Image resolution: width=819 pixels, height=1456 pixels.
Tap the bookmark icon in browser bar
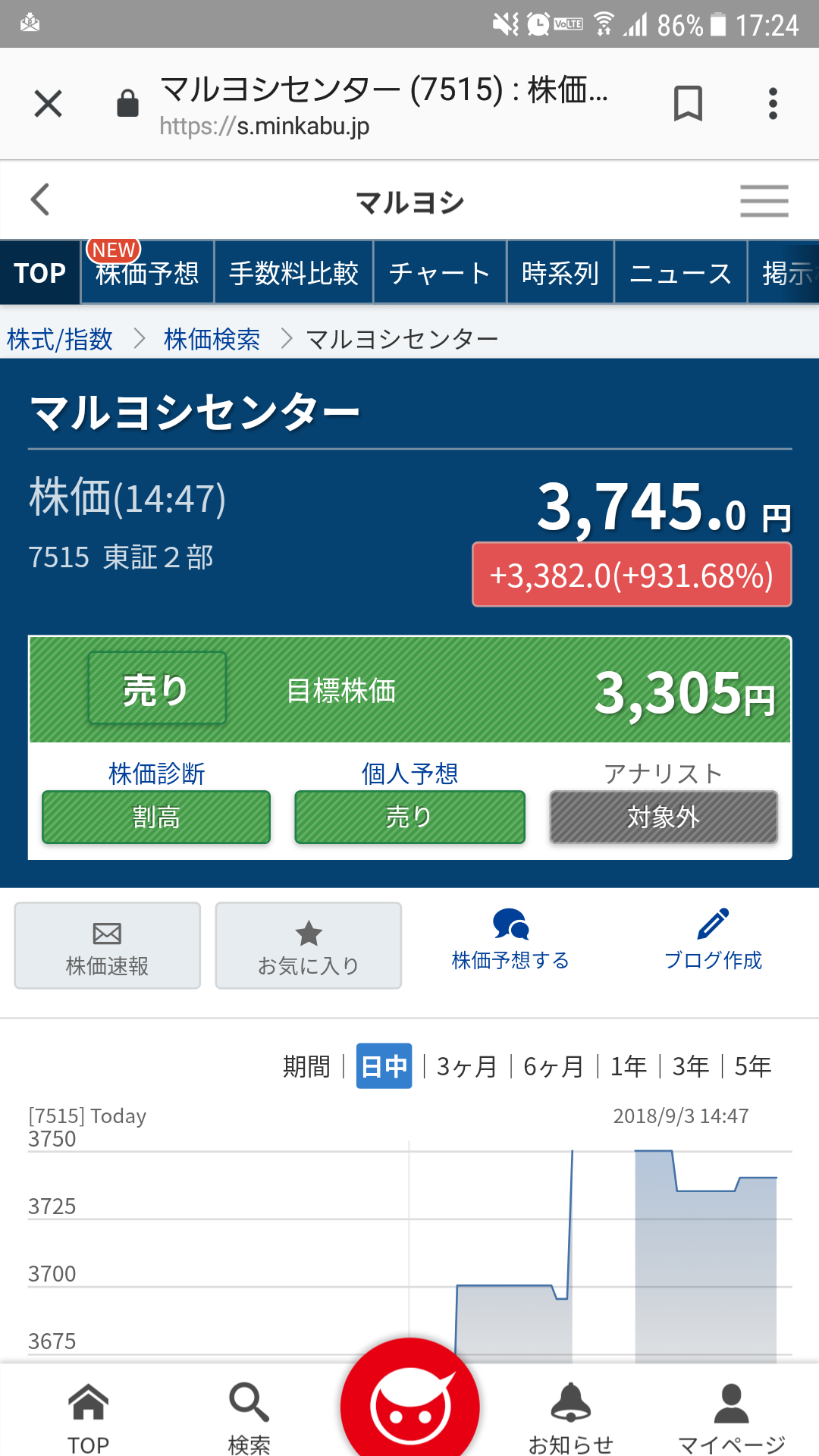click(688, 103)
